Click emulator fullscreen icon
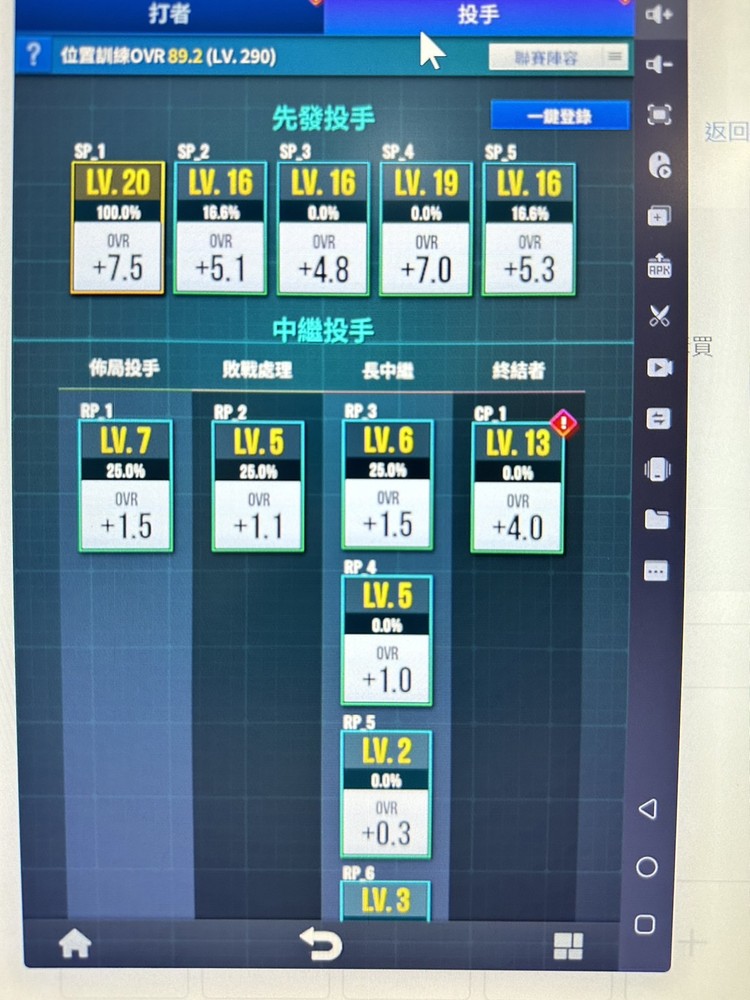The height and width of the screenshot is (1000, 750). point(659,115)
